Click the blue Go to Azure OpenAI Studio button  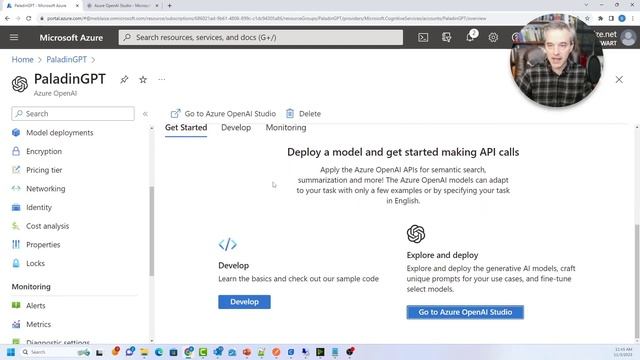coord(465,312)
